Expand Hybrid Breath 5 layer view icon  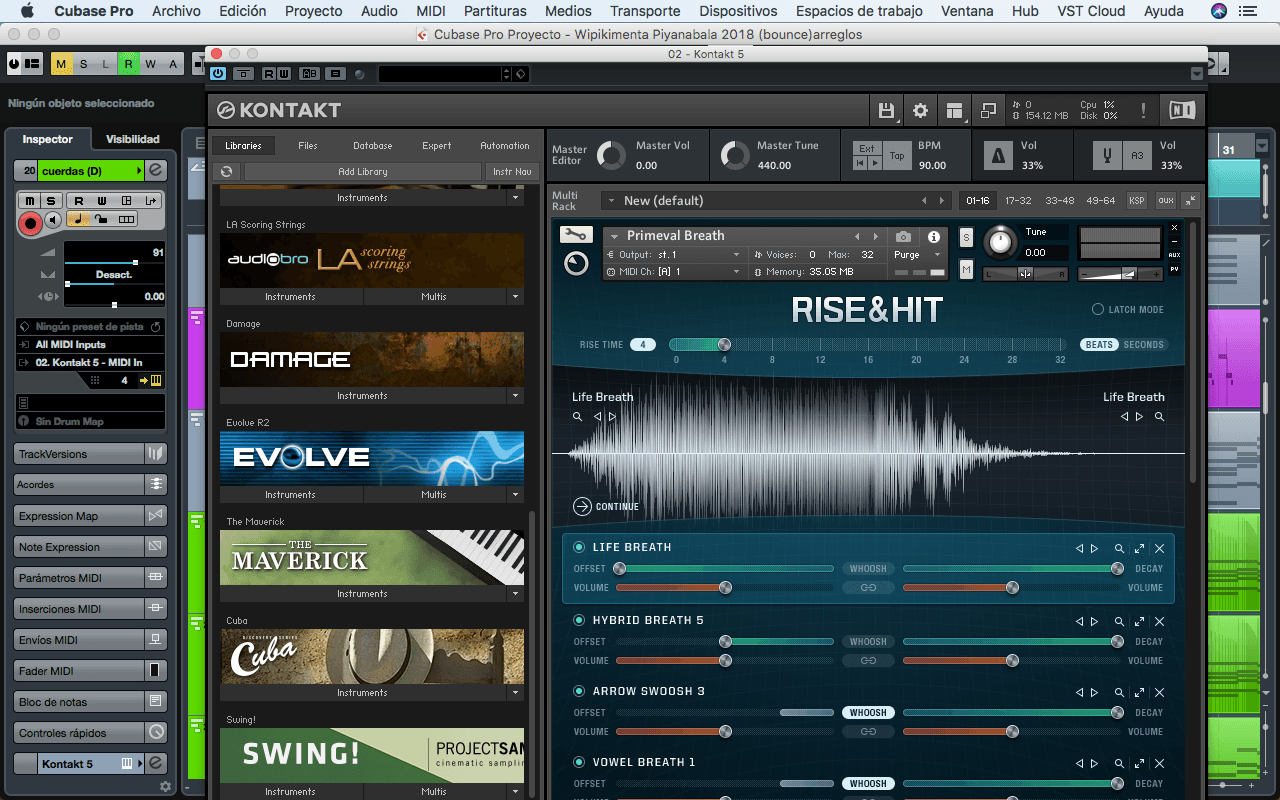click(1139, 621)
